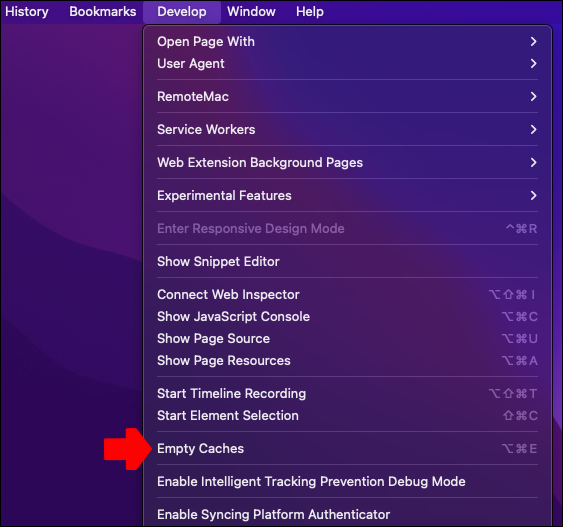The height and width of the screenshot is (527, 563).
Task: Expand the RemoteMac submenu chevron
Action: [x=534, y=97]
